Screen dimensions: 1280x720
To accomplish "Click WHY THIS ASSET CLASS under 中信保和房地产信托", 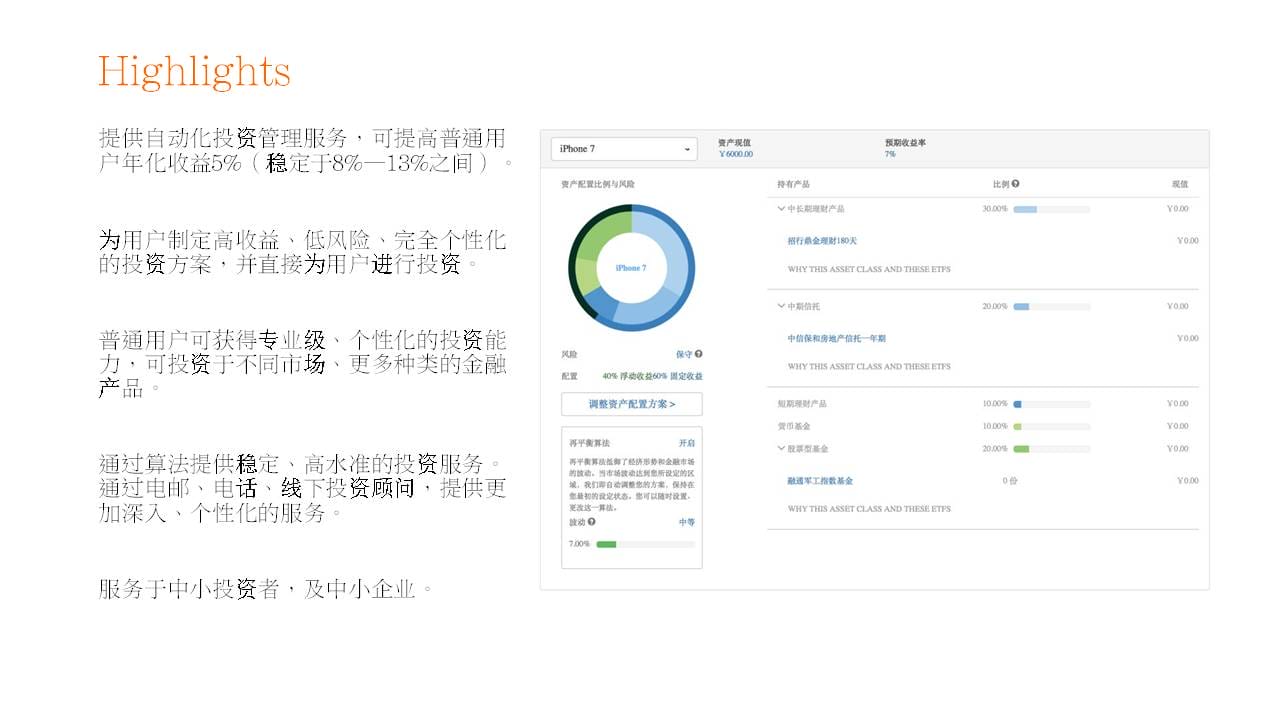I will tap(869, 366).
